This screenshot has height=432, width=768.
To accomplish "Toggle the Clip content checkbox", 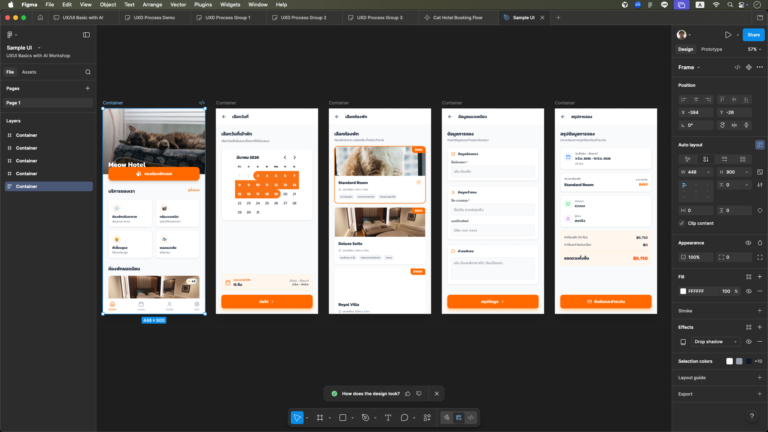I will point(682,222).
